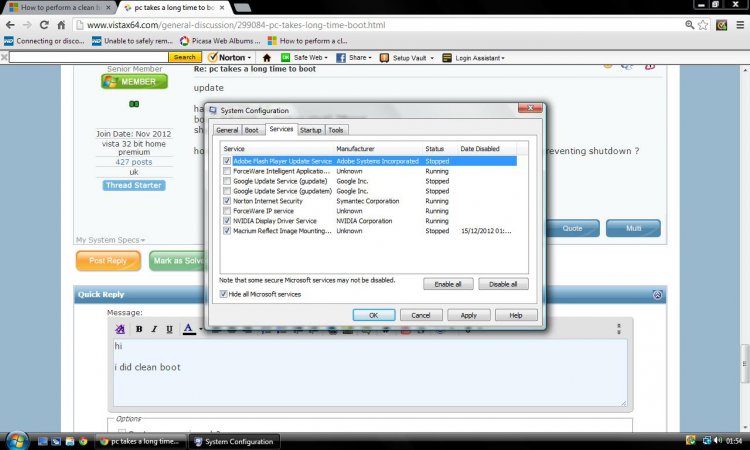Viewport: 750px width, 450px height.
Task: Click the text color swatch 'A' icon
Action: [x=188, y=329]
